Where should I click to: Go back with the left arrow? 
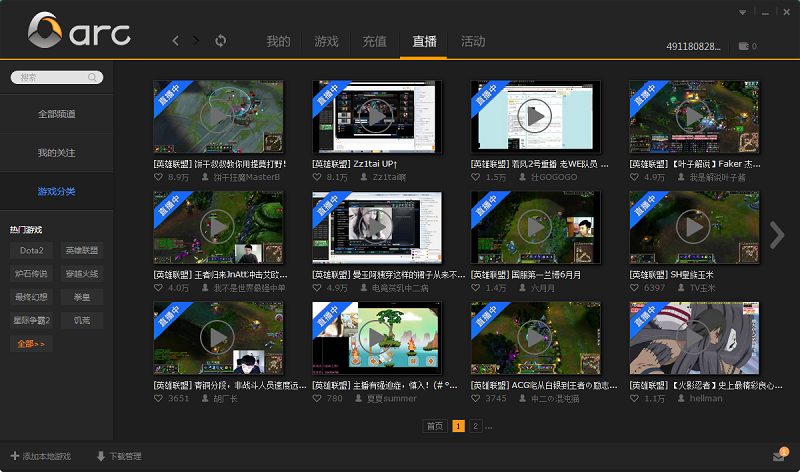(x=176, y=41)
